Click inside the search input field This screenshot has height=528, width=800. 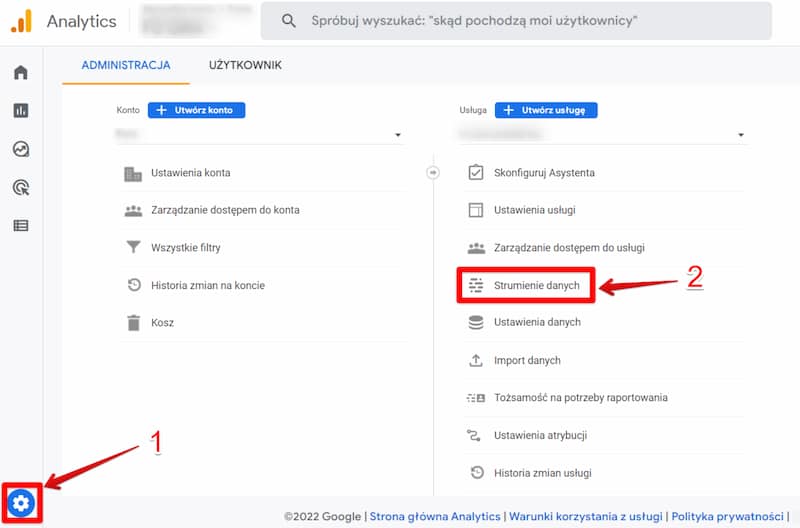coord(516,21)
